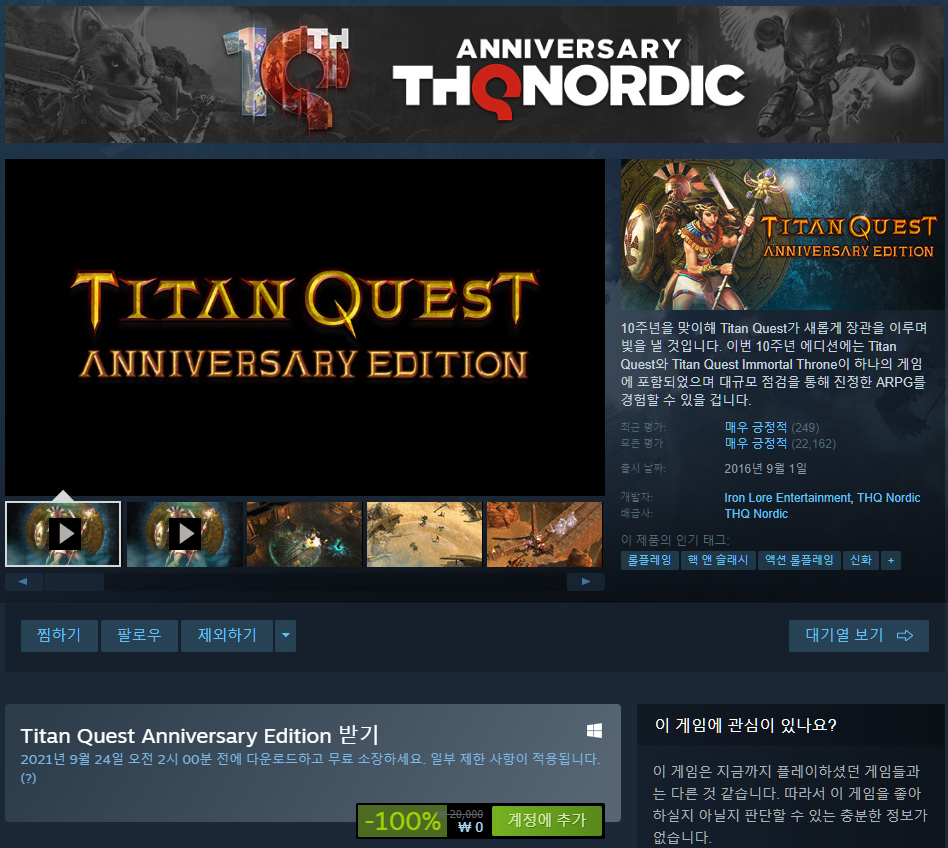Add game to account with 계정에 추가

[547, 820]
